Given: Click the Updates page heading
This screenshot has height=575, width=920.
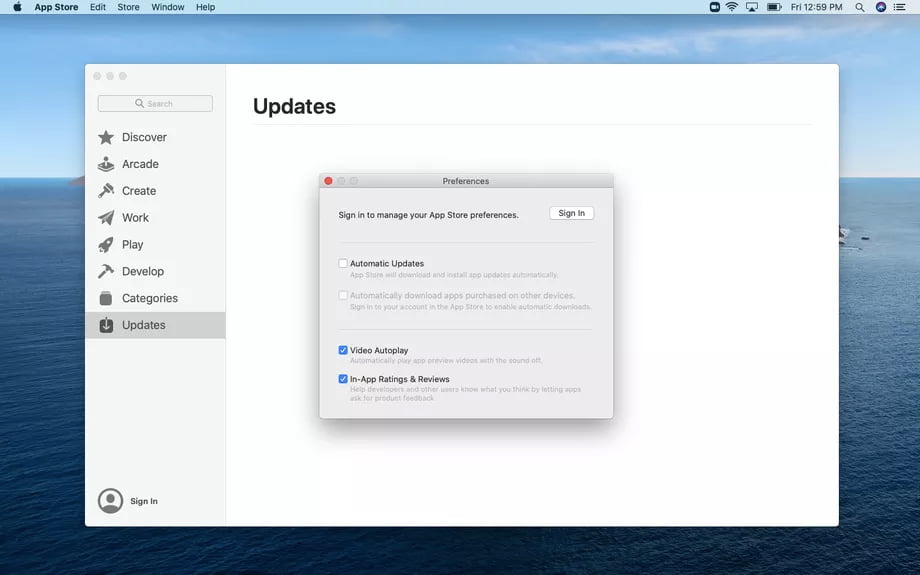Looking at the screenshot, I should (x=295, y=106).
